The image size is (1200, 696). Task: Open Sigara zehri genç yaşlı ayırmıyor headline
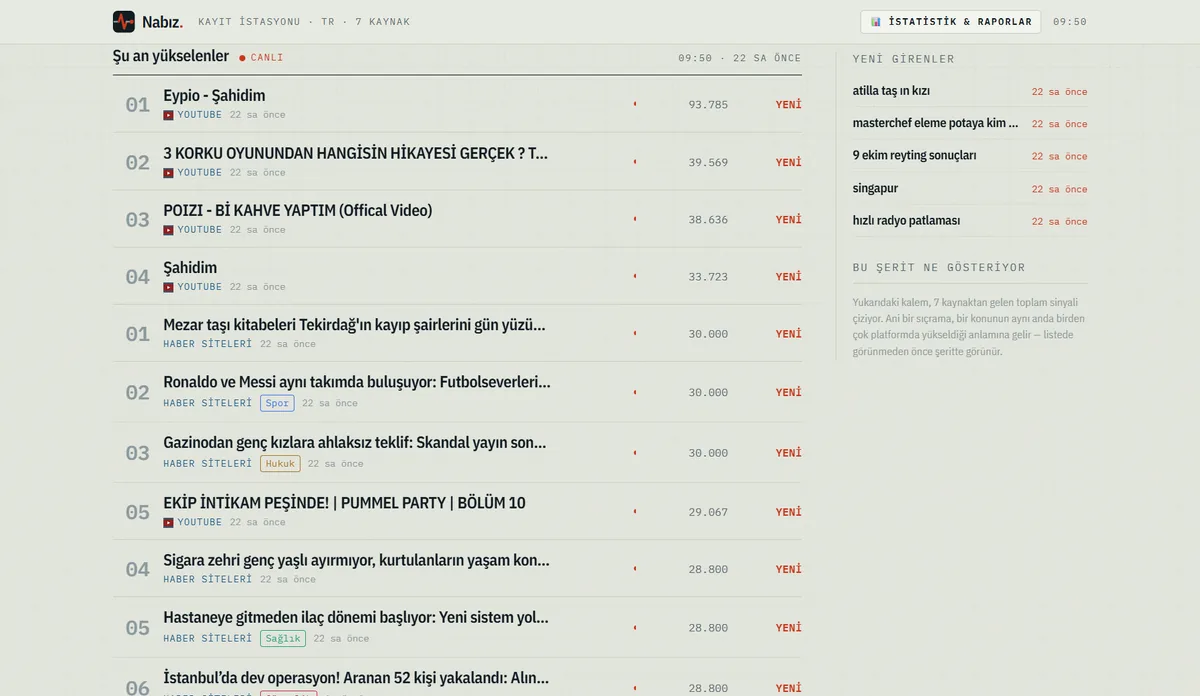click(x=356, y=560)
